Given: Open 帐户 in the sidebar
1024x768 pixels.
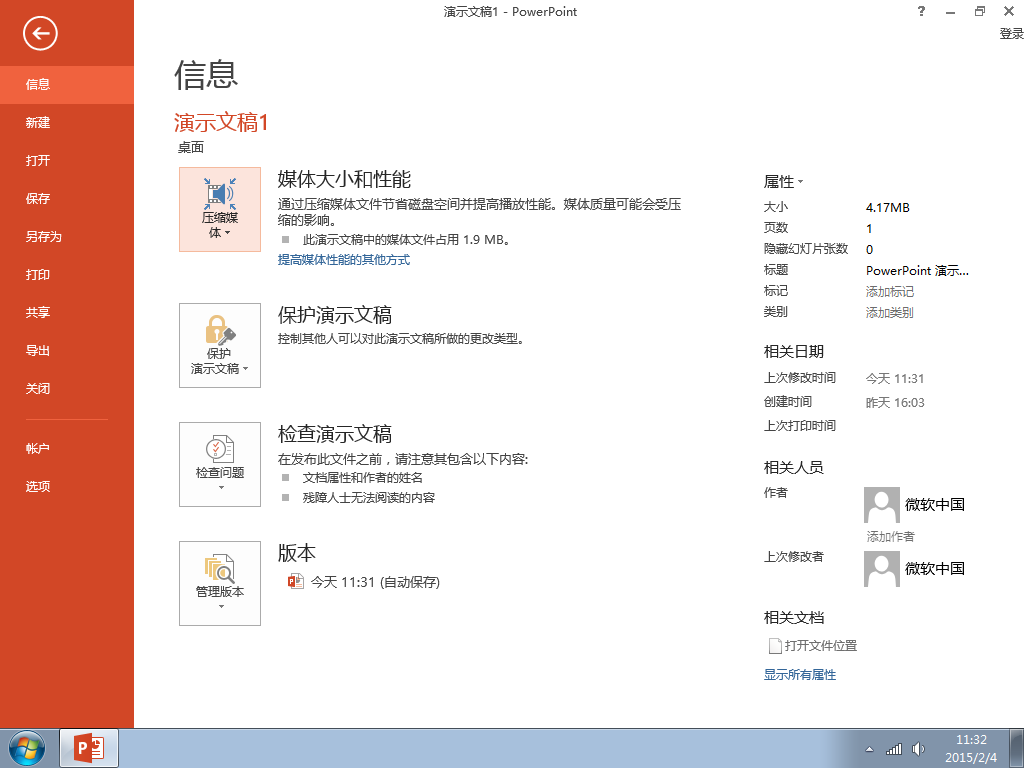Looking at the screenshot, I should coord(67,449).
